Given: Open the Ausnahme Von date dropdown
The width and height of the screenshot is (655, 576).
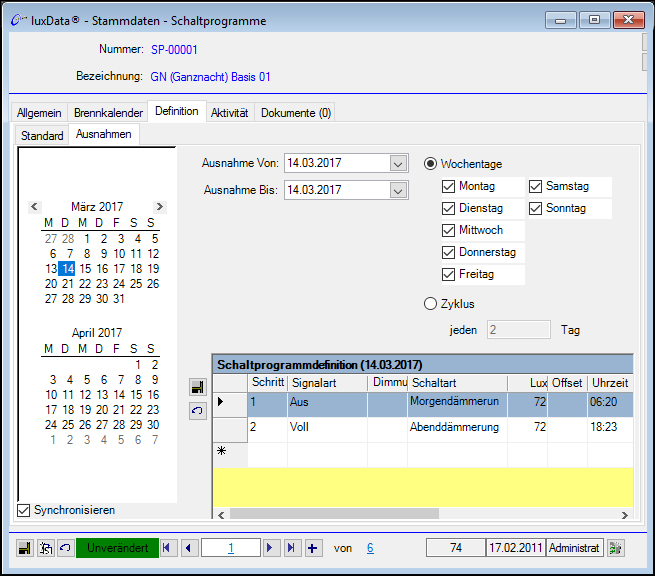Looking at the screenshot, I should [x=398, y=164].
